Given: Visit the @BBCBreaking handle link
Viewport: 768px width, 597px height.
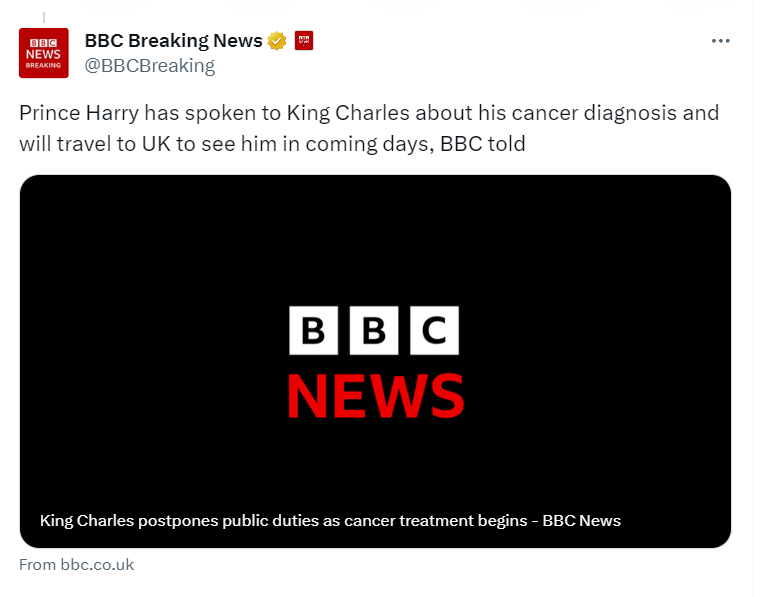Looking at the screenshot, I should (150, 66).
